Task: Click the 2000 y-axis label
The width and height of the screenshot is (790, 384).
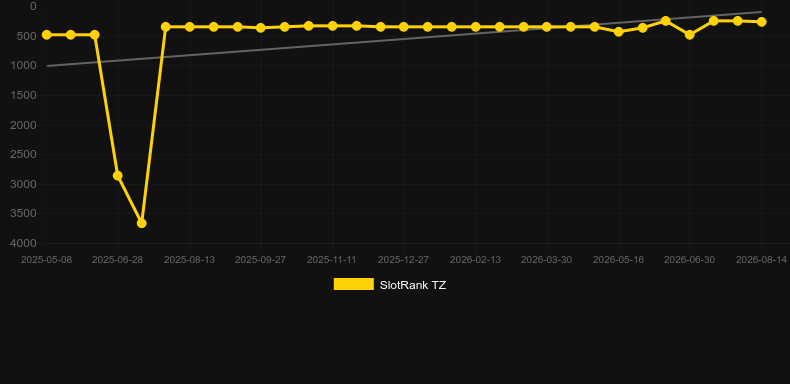Action: pyautogui.click(x=24, y=125)
